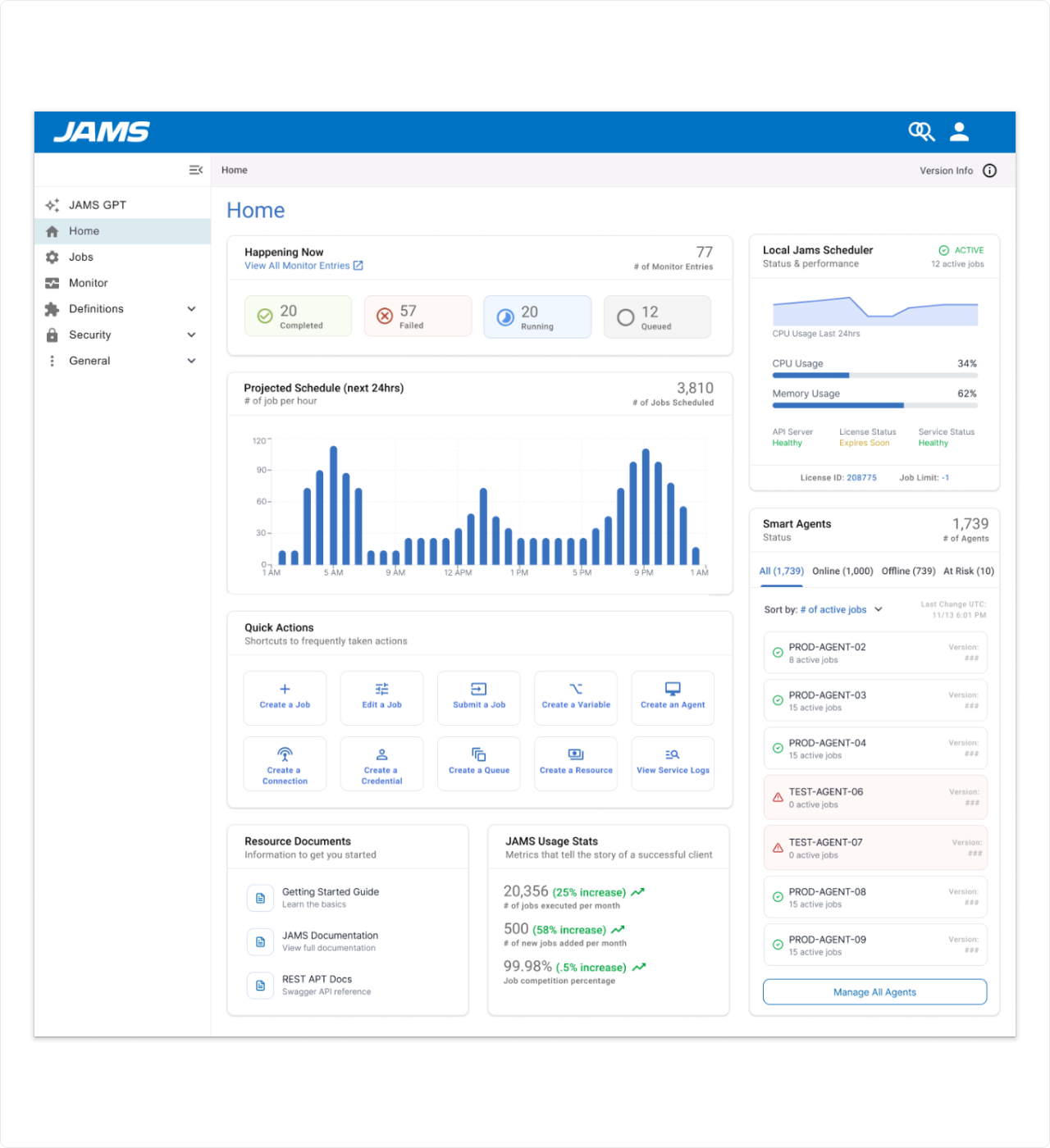Click the search icon in the header
The width and height of the screenshot is (1050, 1148).
pyautogui.click(x=920, y=131)
